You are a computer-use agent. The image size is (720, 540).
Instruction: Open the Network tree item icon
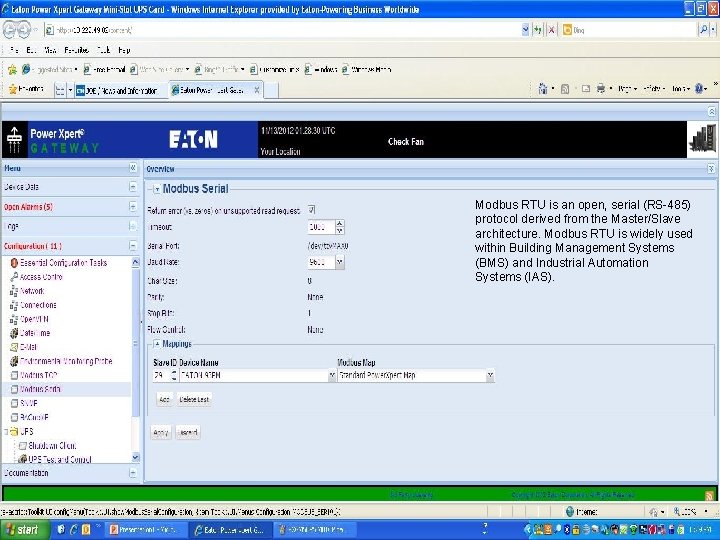point(14,291)
